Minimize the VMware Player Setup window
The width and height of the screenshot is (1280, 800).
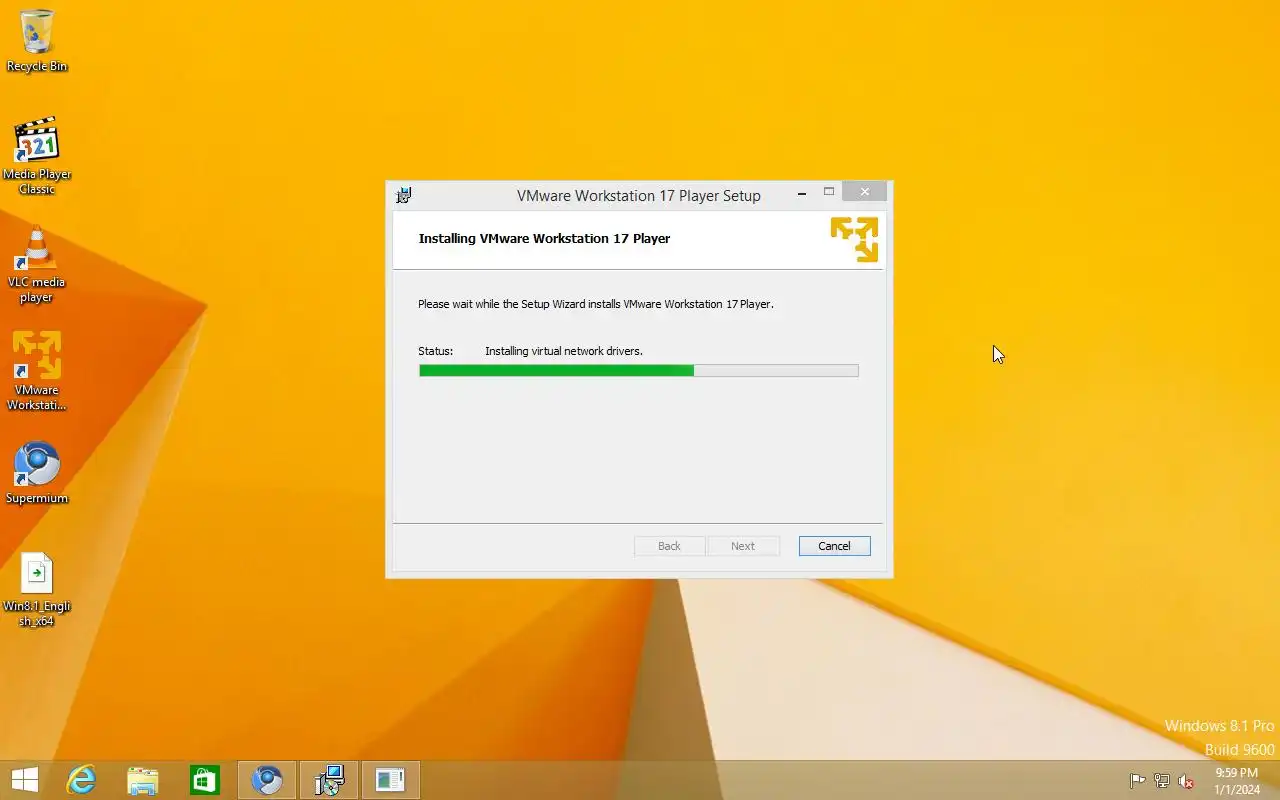coord(802,193)
